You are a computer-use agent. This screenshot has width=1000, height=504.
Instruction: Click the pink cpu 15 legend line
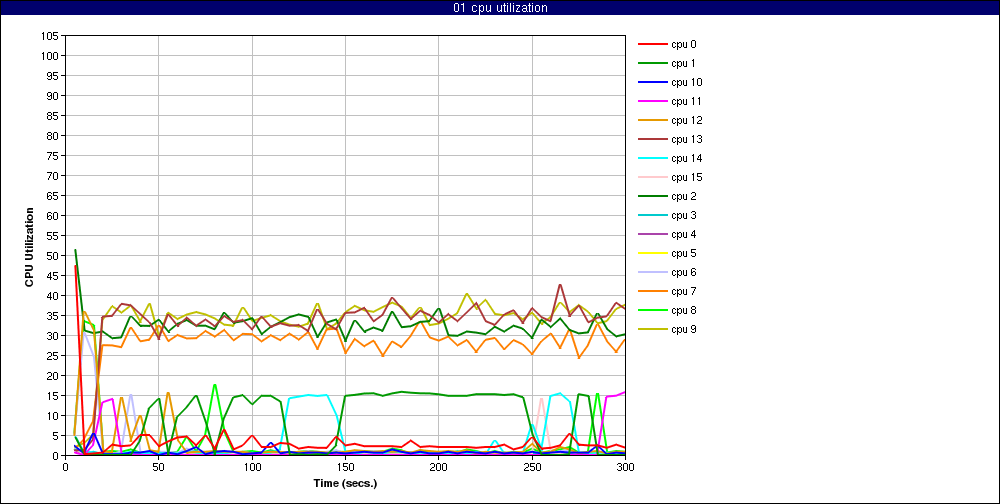click(652, 177)
